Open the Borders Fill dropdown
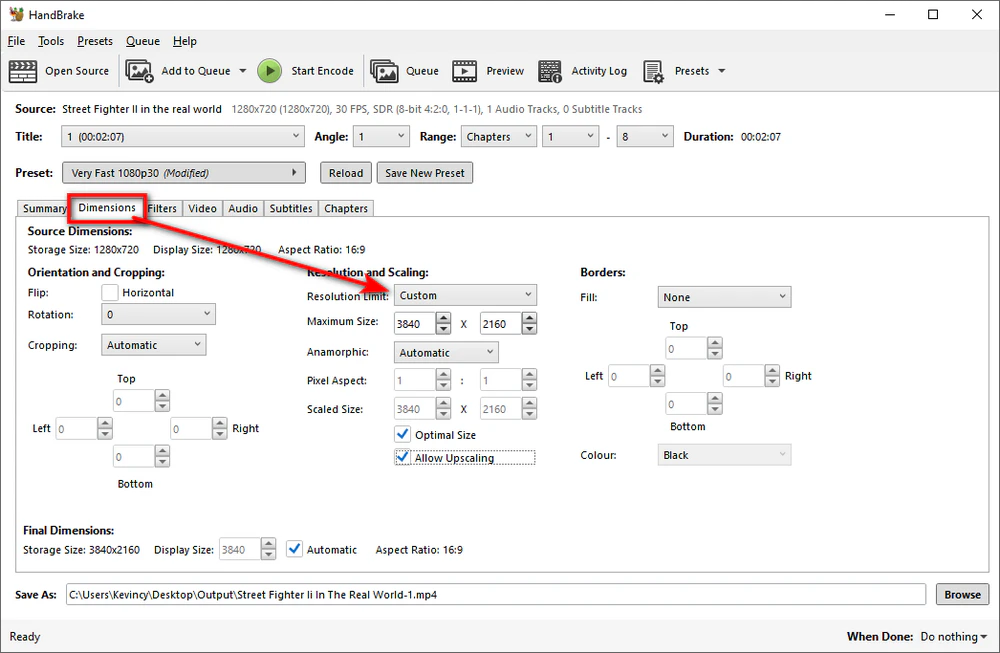1000x653 pixels. (724, 296)
